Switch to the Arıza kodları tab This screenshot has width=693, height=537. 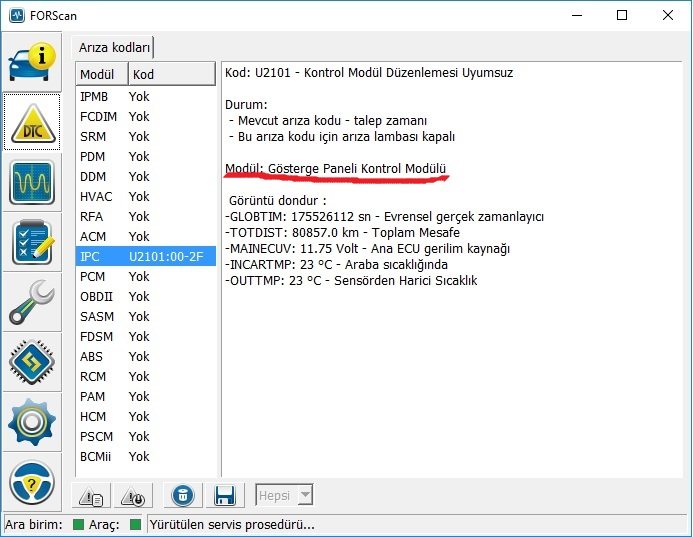pos(114,47)
